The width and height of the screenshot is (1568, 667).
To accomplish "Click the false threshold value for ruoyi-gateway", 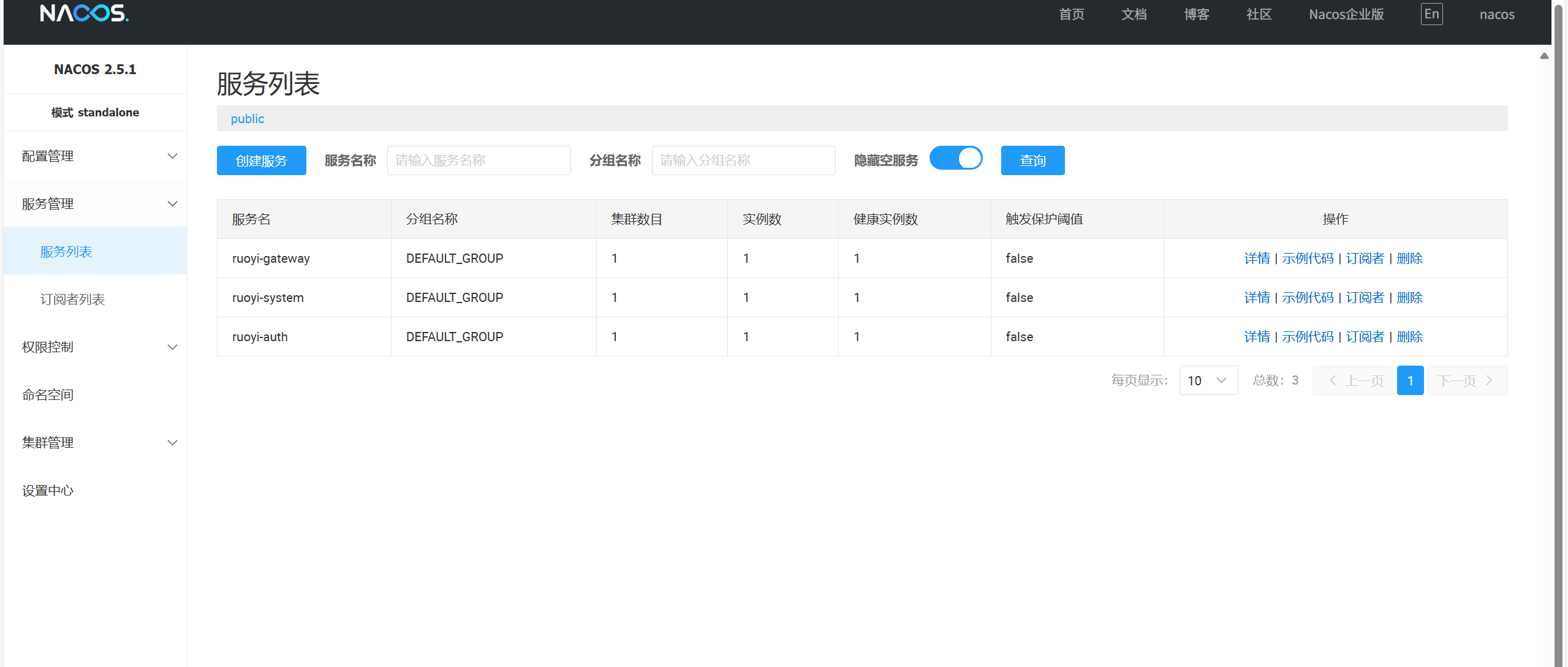I will pos(1020,258).
